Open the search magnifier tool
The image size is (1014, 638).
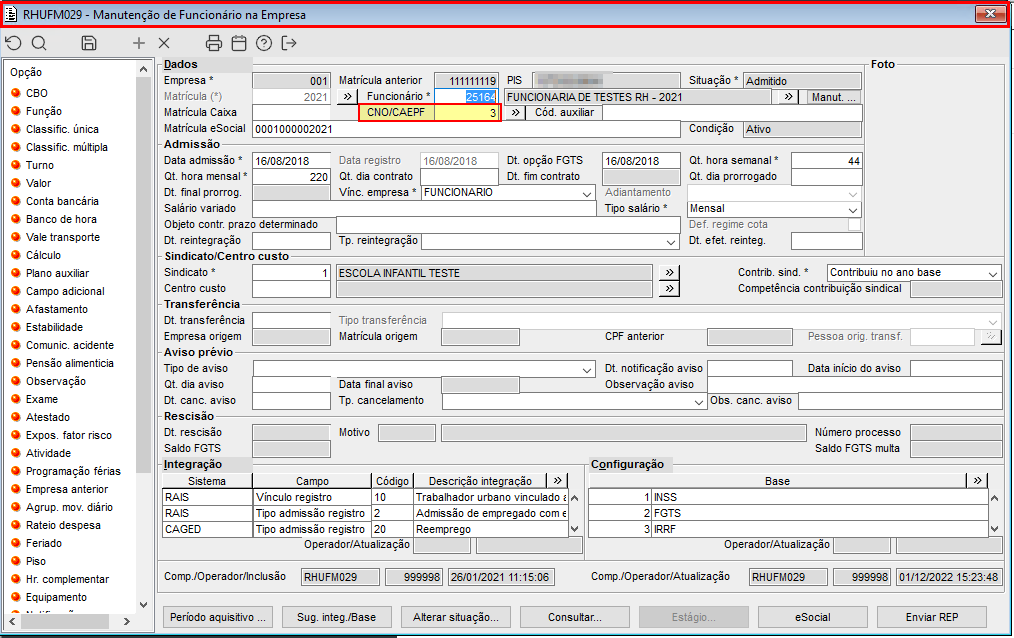point(39,43)
